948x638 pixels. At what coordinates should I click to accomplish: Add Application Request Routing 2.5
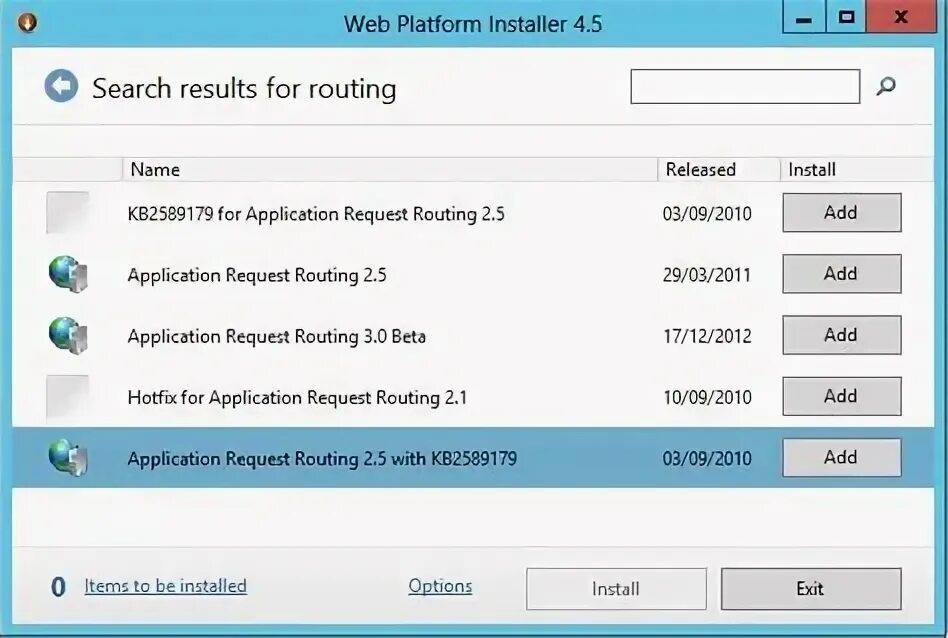(842, 273)
